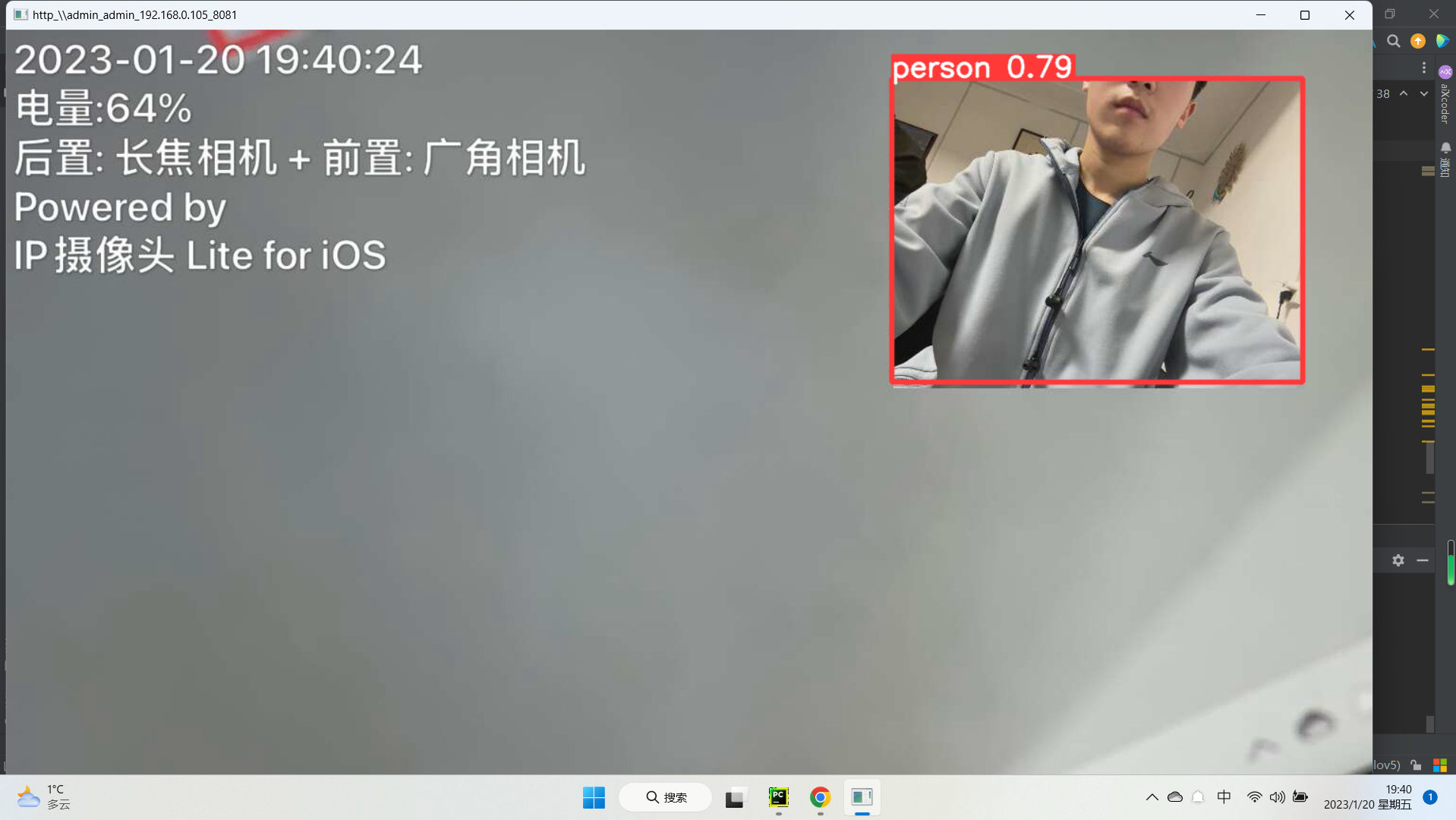Image resolution: width=1456 pixels, height=820 pixels.
Task: Click the colorful squares icon in PyCharm status bar
Action: pos(1440,765)
